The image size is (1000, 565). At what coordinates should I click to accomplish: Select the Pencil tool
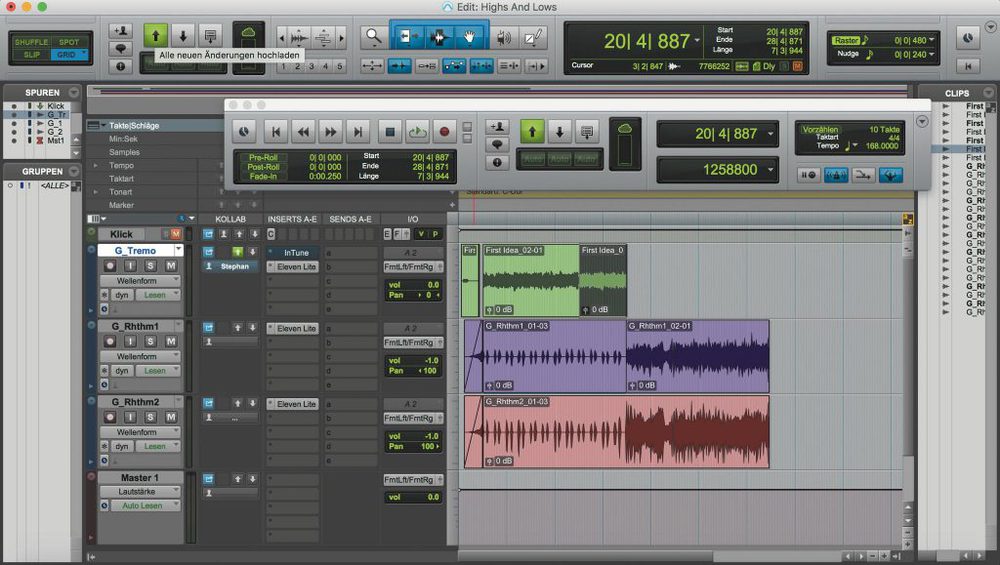(532, 38)
